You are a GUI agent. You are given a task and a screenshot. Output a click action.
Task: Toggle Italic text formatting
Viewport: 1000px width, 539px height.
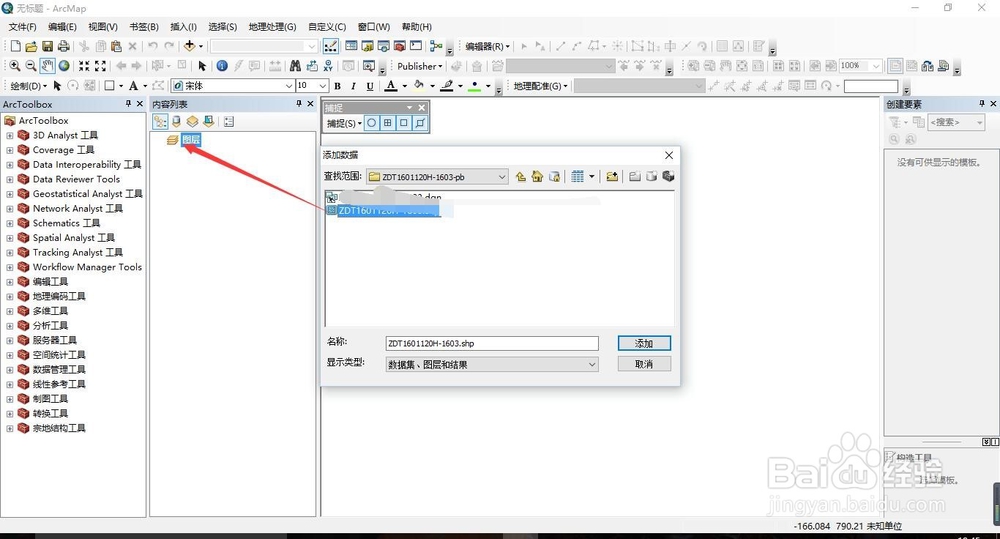[x=353, y=86]
